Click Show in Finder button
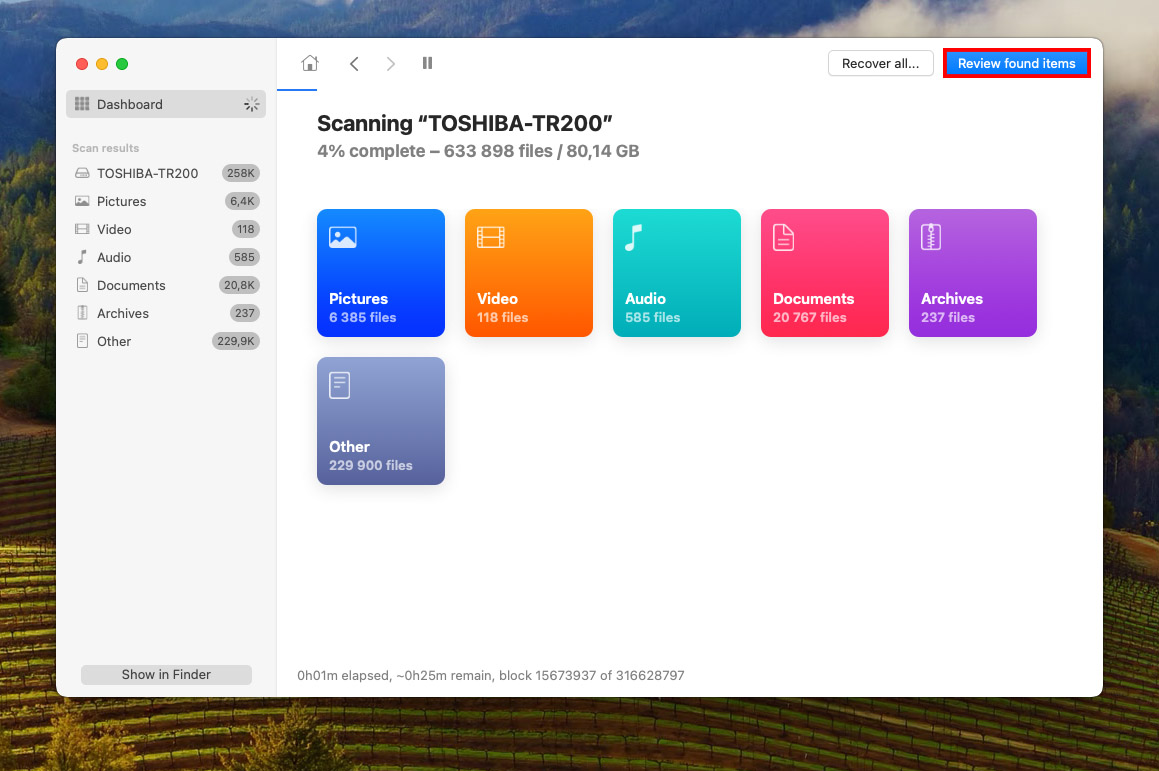1159x771 pixels. tap(166, 674)
